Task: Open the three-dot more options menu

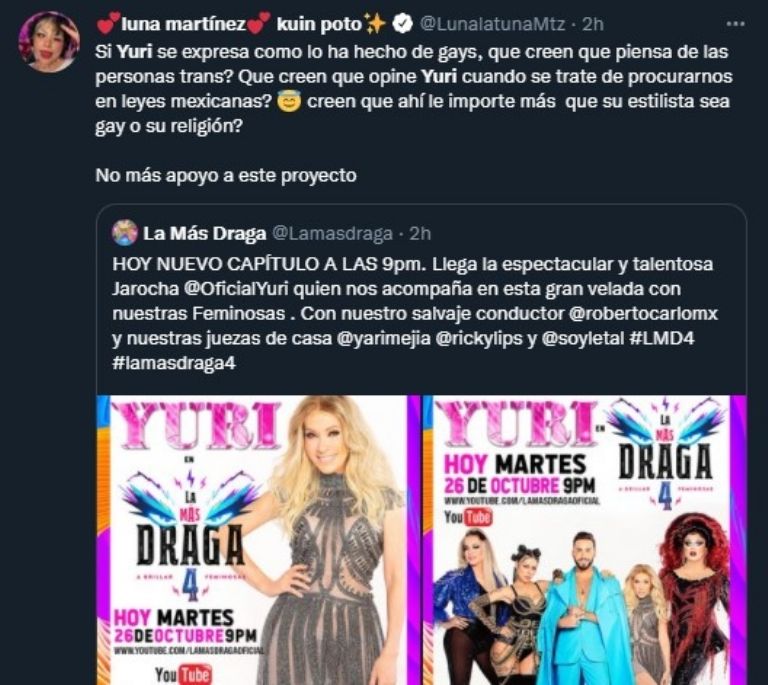Action: (x=735, y=23)
